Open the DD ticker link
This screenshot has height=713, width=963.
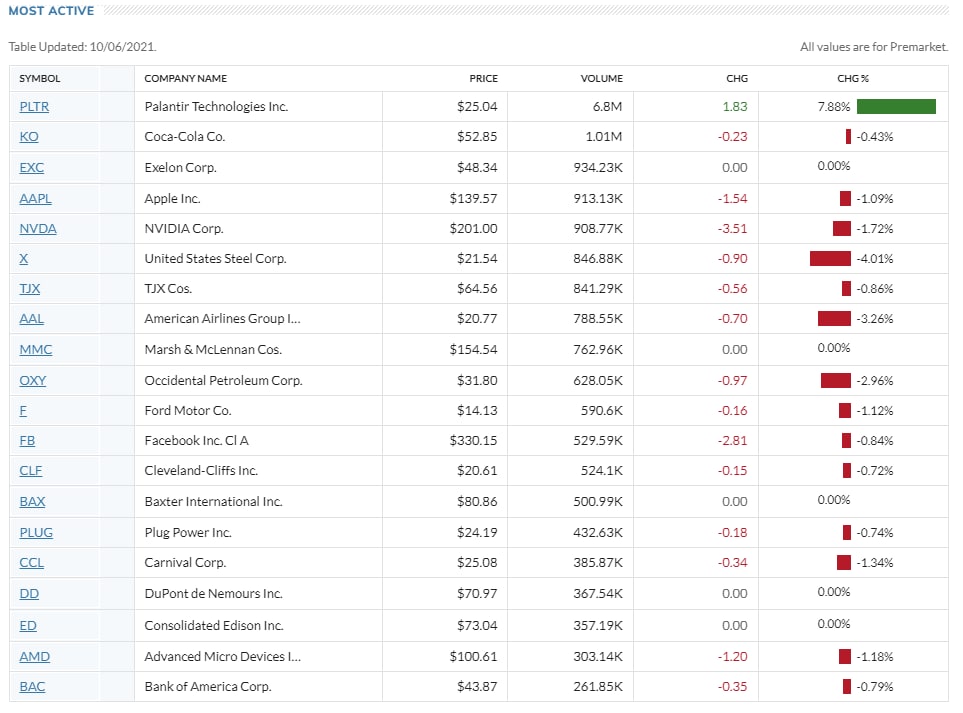click(x=29, y=594)
